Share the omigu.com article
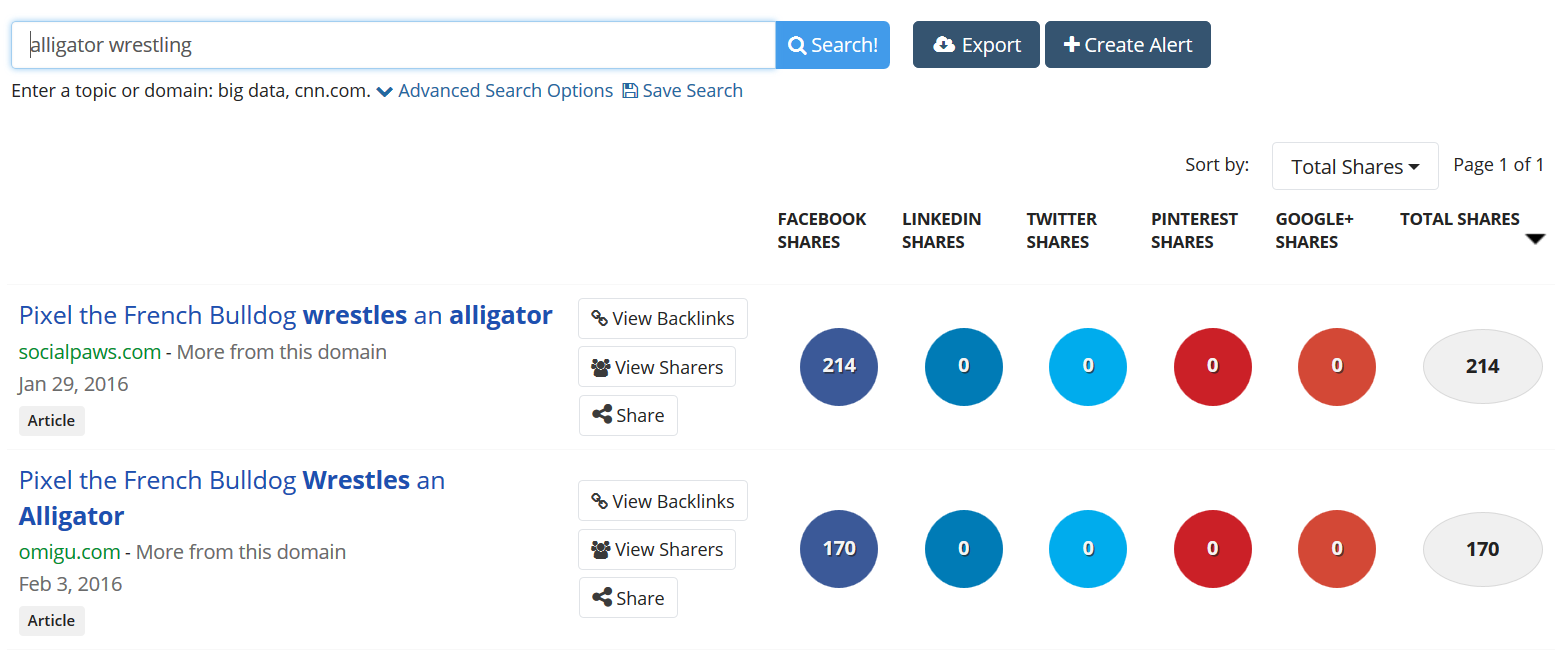The height and width of the screenshot is (656, 1558). pos(628,598)
